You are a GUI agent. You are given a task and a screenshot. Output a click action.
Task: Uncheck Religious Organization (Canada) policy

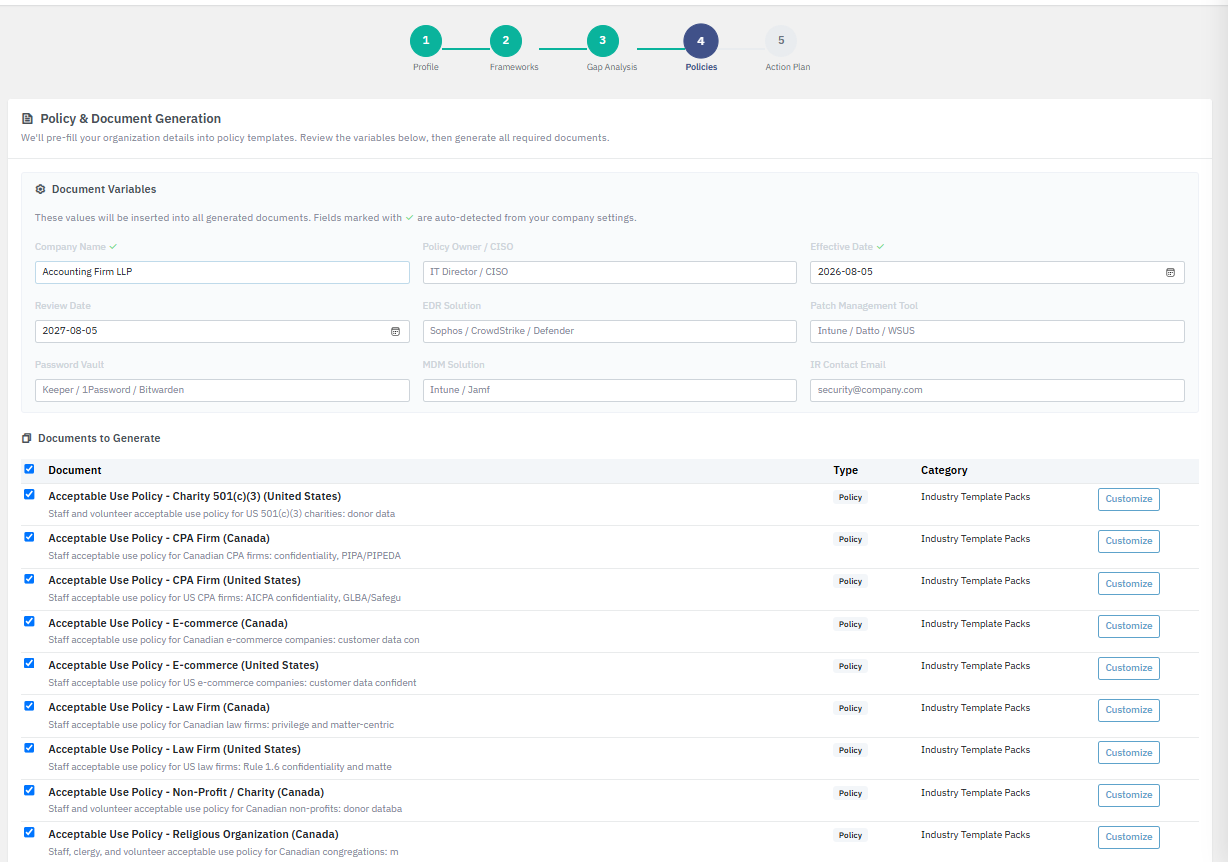point(29,832)
